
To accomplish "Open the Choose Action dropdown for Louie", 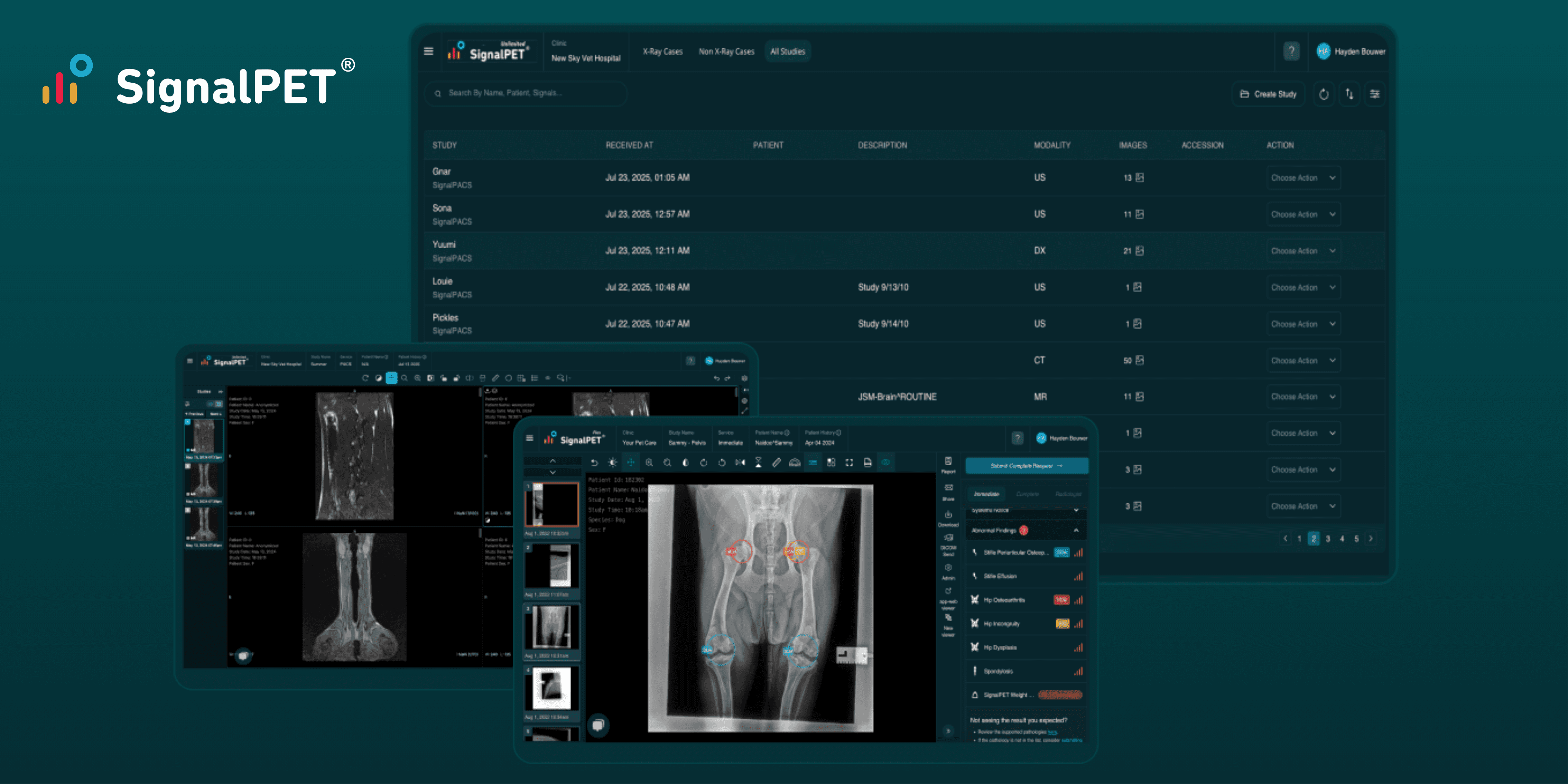I will tap(1303, 287).
